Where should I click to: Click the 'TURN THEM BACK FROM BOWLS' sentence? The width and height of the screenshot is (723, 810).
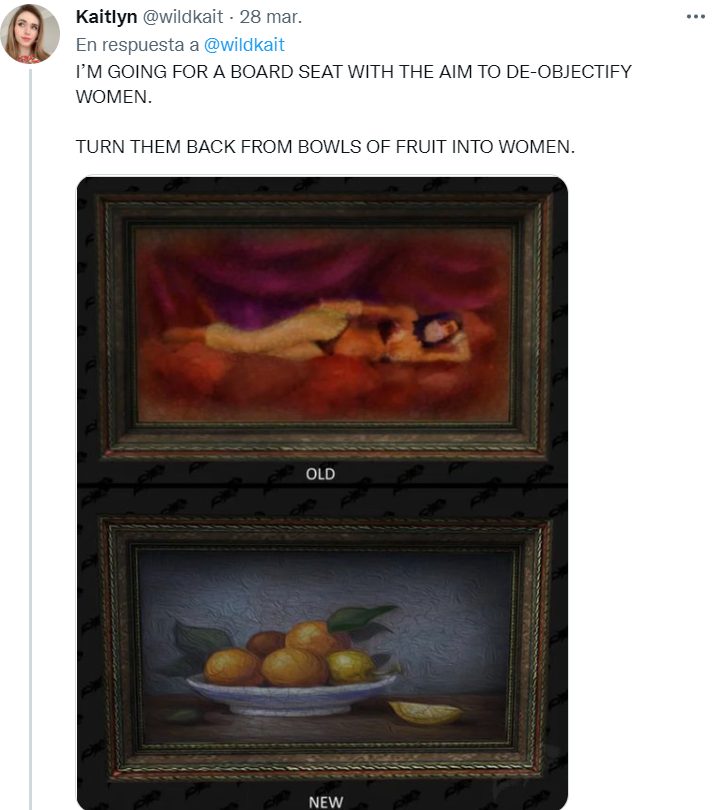325,147
